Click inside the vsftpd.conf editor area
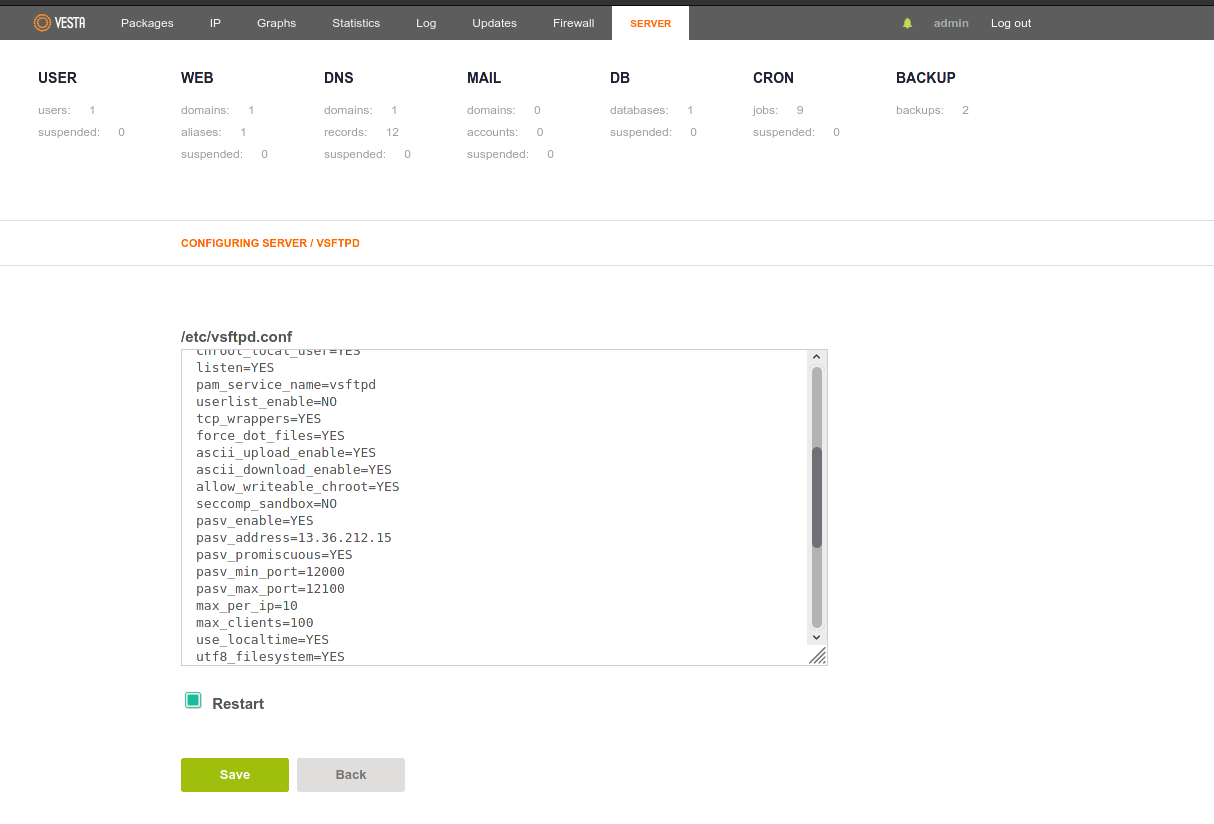Screen dimensions: 1214x824 [x=500, y=500]
